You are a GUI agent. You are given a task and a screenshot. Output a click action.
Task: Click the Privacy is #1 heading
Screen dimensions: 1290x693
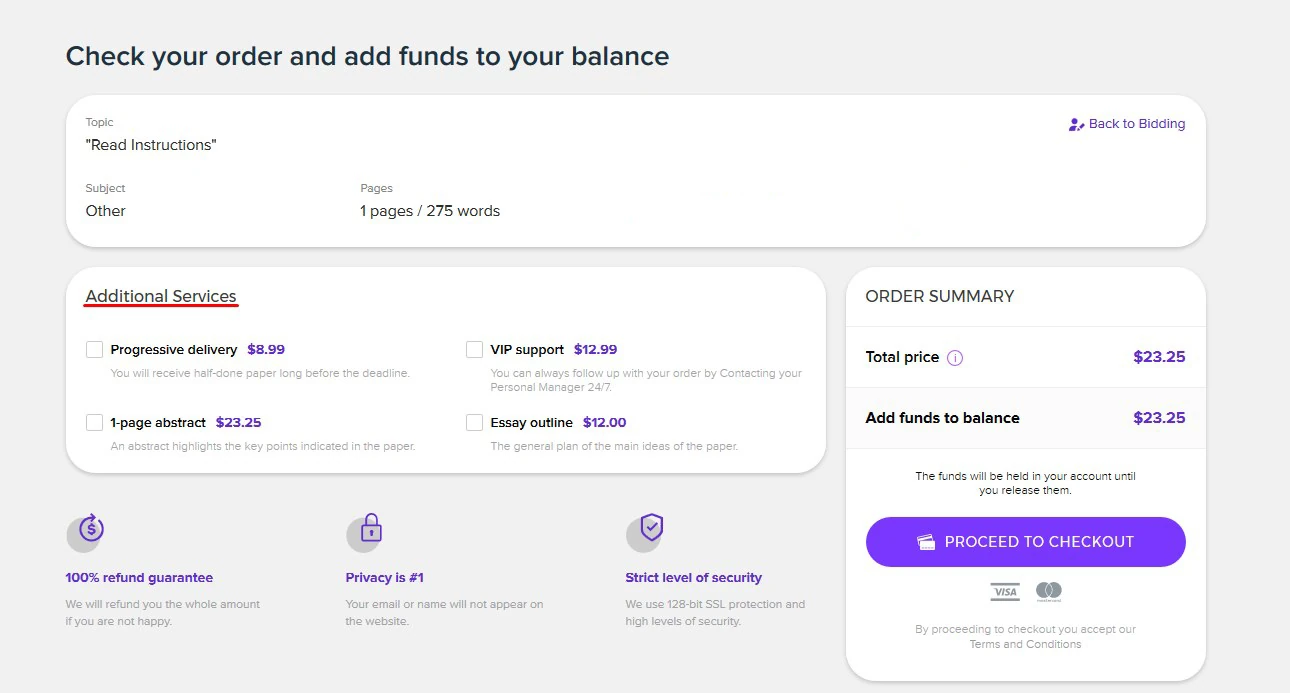point(385,578)
